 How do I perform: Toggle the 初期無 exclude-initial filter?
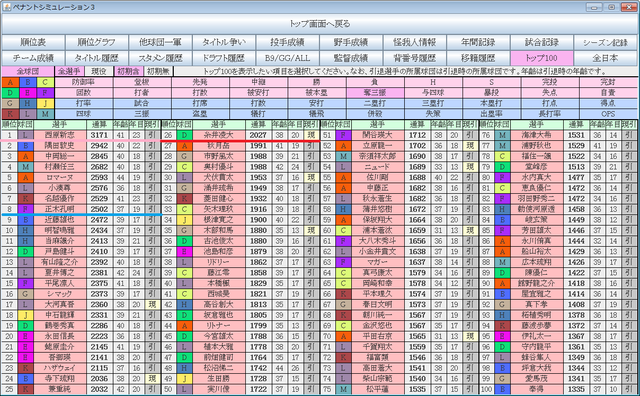(x=158, y=71)
